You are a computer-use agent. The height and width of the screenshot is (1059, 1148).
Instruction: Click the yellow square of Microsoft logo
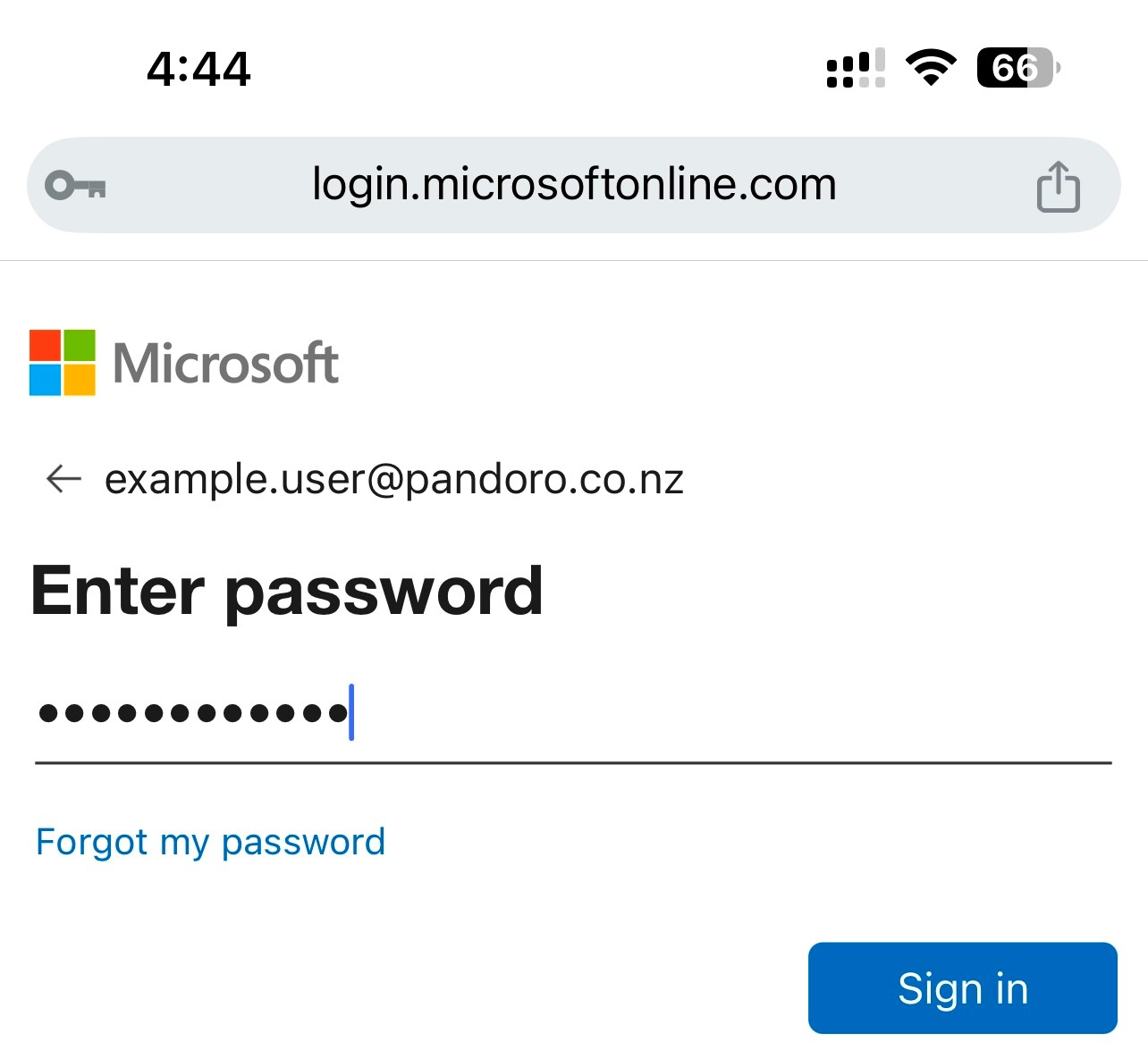click(79, 379)
